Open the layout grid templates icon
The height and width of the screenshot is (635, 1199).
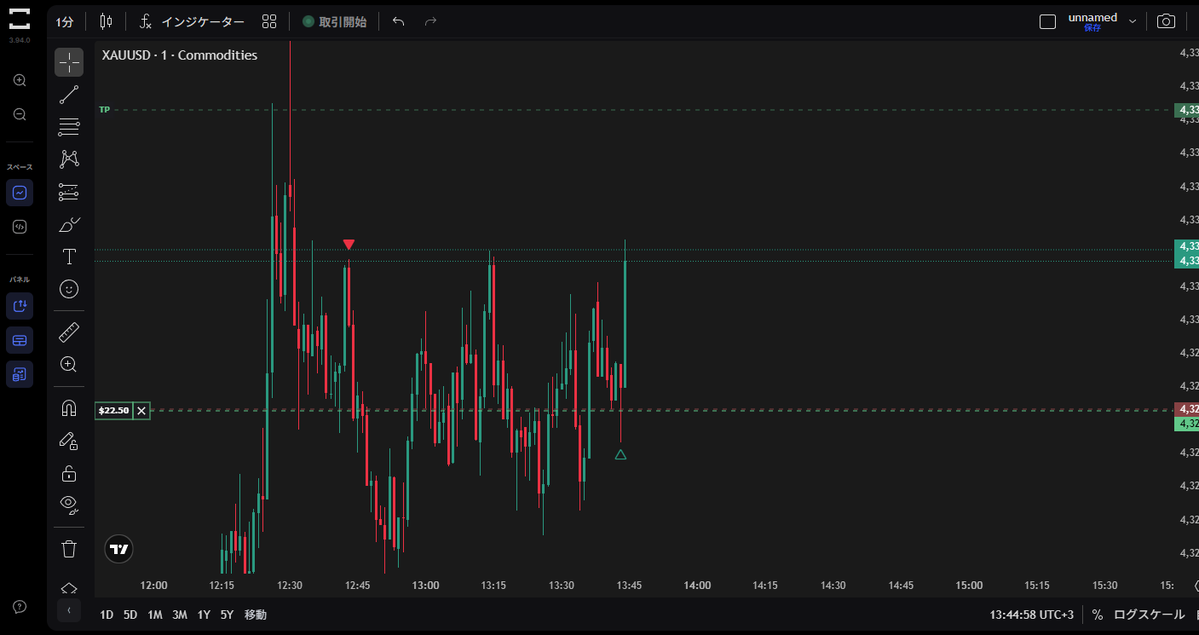pyautogui.click(x=269, y=22)
